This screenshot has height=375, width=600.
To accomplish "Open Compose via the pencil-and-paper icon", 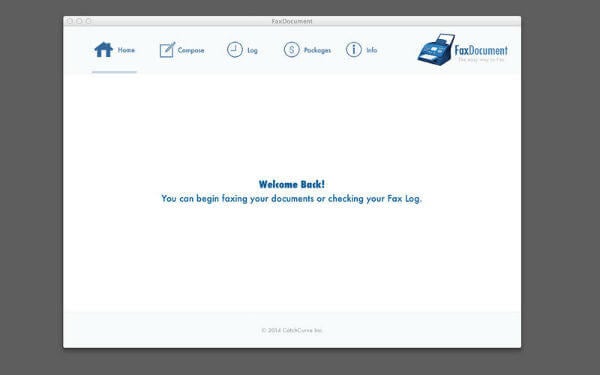I will [167, 50].
